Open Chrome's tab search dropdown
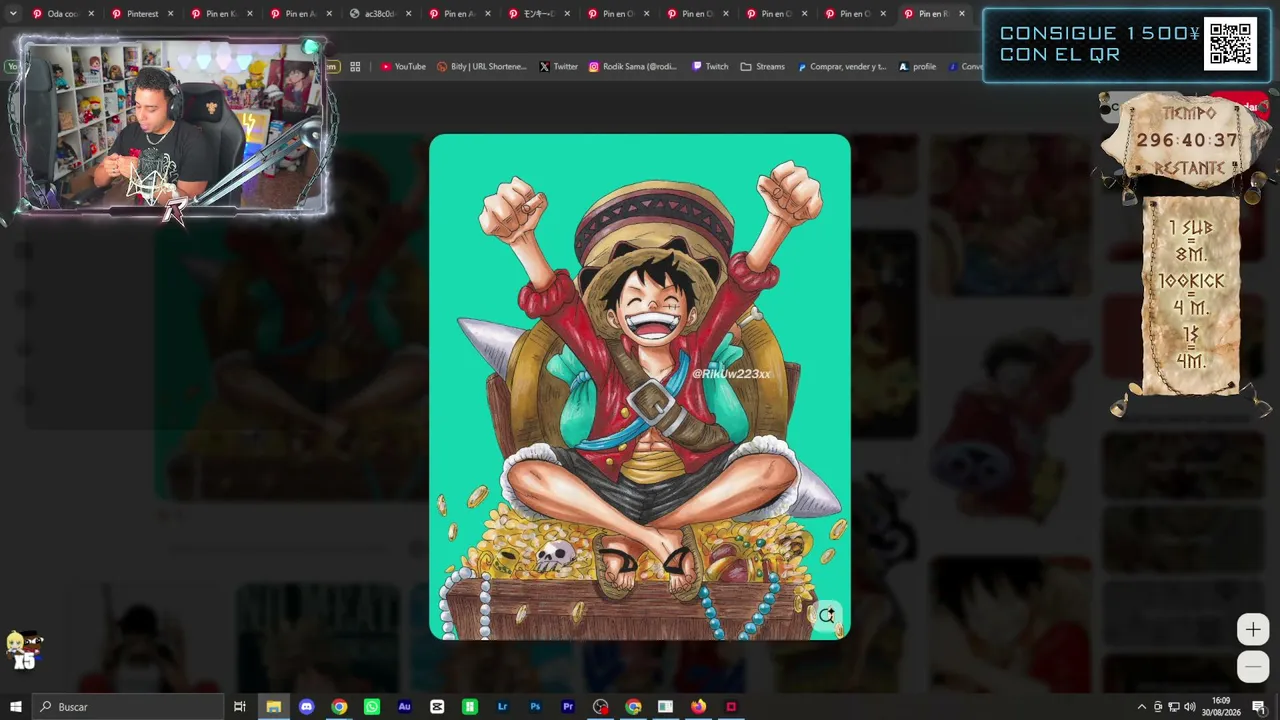The image size is (1280, 720). (13, 14)
